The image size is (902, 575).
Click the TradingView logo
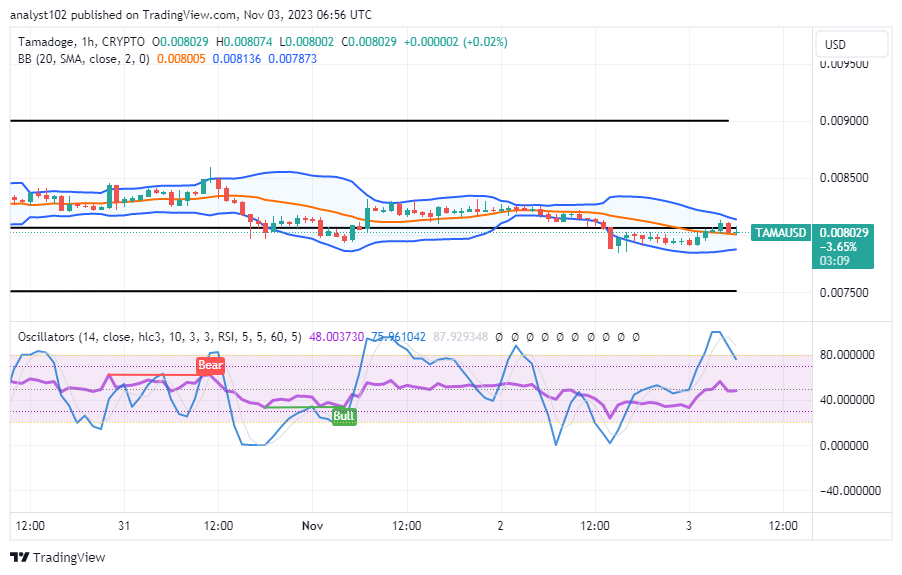click(x=58, y=557)
